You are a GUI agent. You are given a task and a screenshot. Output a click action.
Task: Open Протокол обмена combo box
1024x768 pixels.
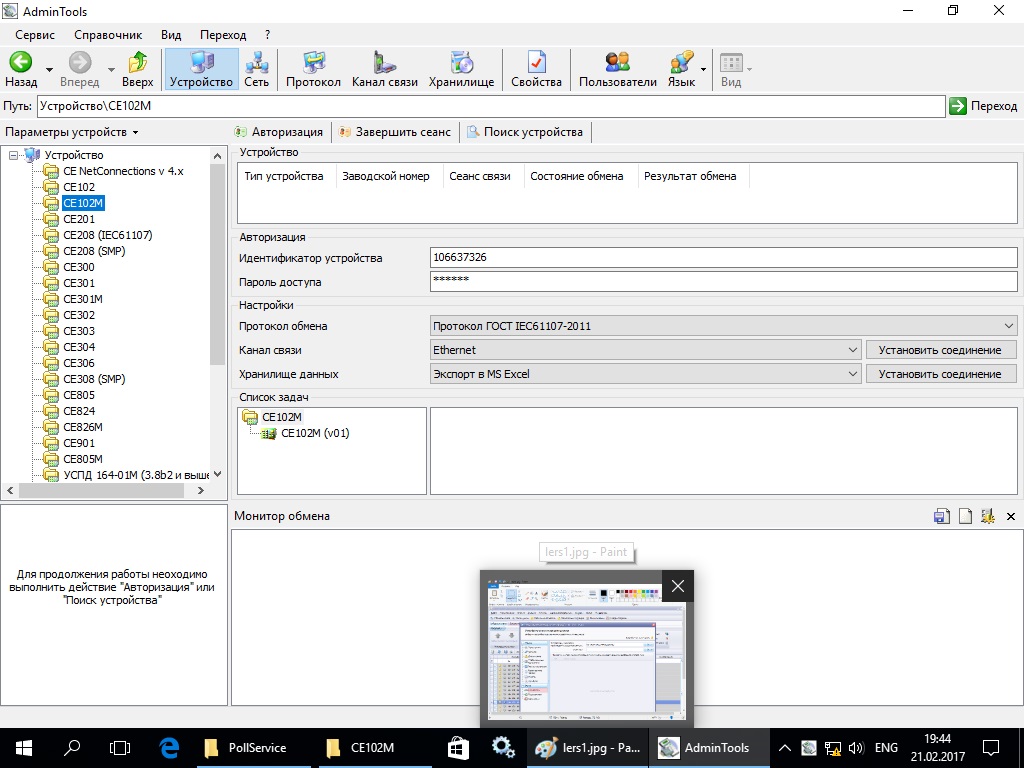[724, 326]
